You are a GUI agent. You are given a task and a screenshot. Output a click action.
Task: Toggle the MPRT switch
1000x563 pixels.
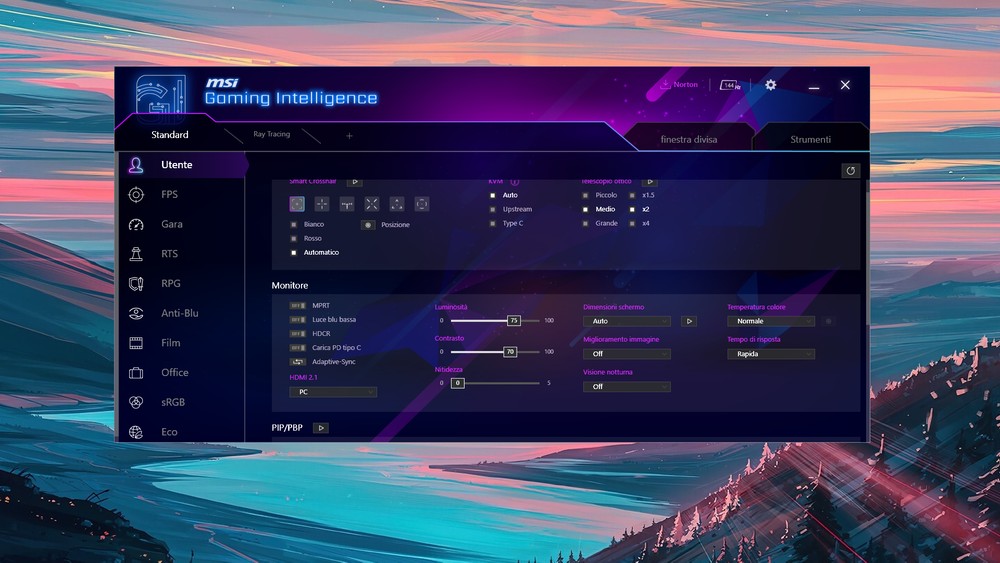click(x=298, y=305)
